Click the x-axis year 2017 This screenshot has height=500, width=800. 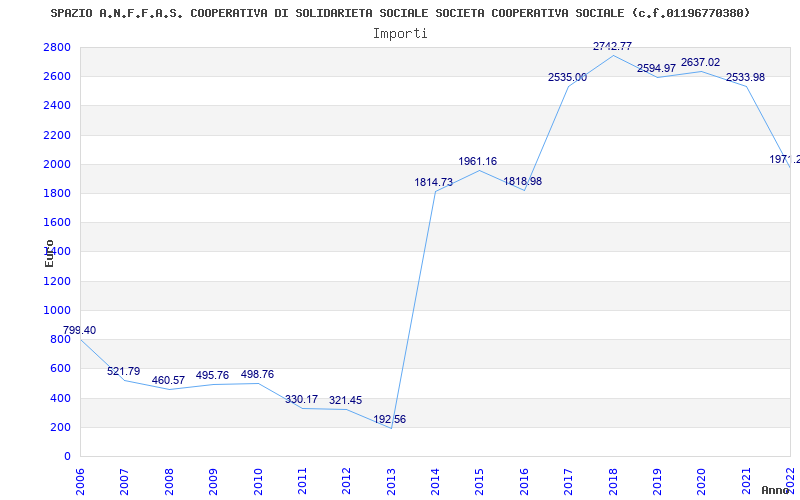pos(568,482)
